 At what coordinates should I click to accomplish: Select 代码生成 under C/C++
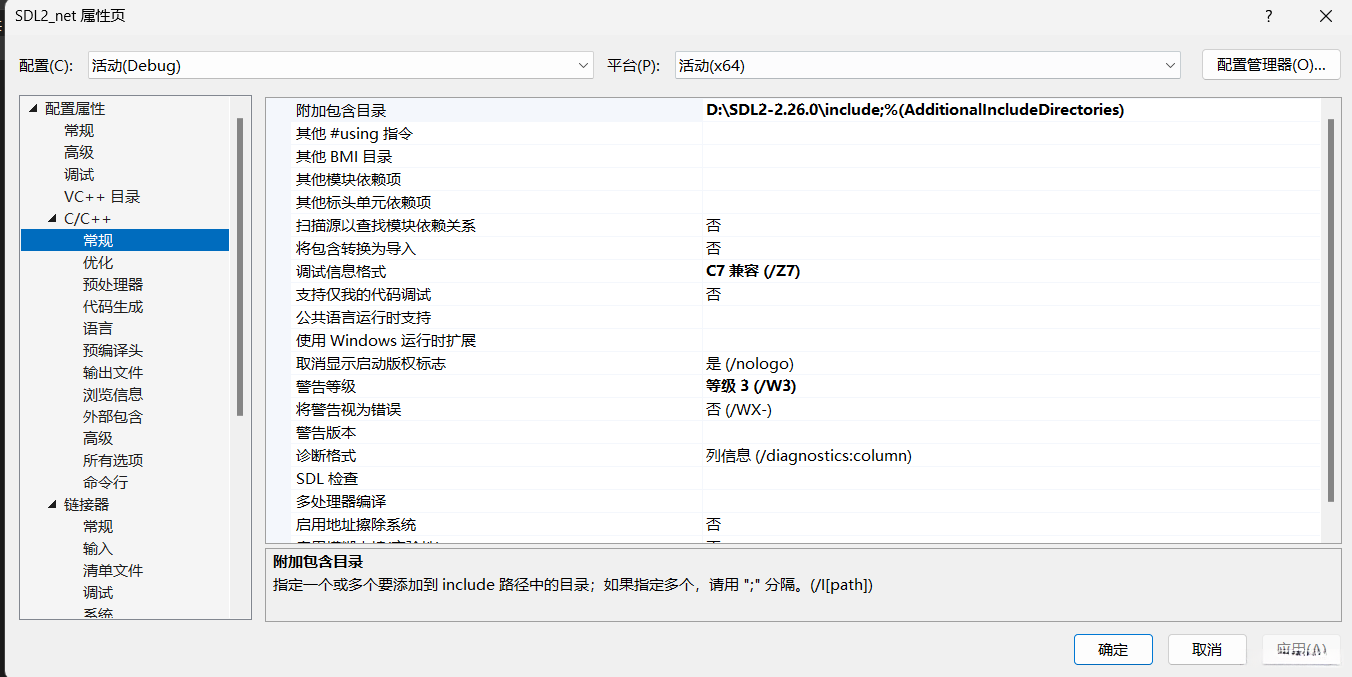tap(113, 307)
